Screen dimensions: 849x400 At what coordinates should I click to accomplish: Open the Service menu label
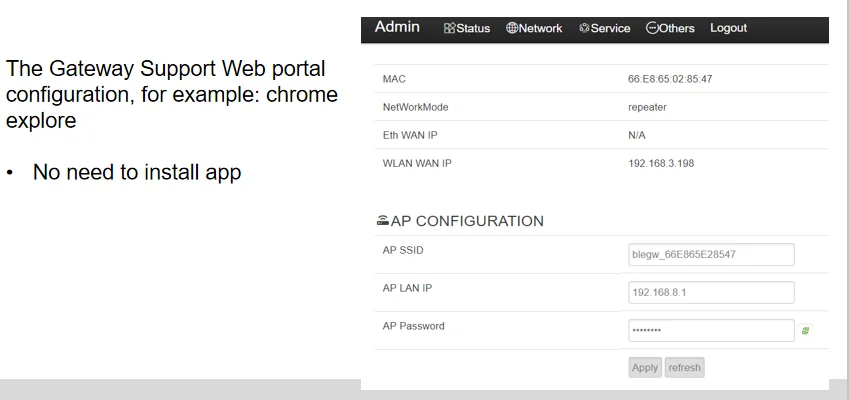(x=610, y=29)
